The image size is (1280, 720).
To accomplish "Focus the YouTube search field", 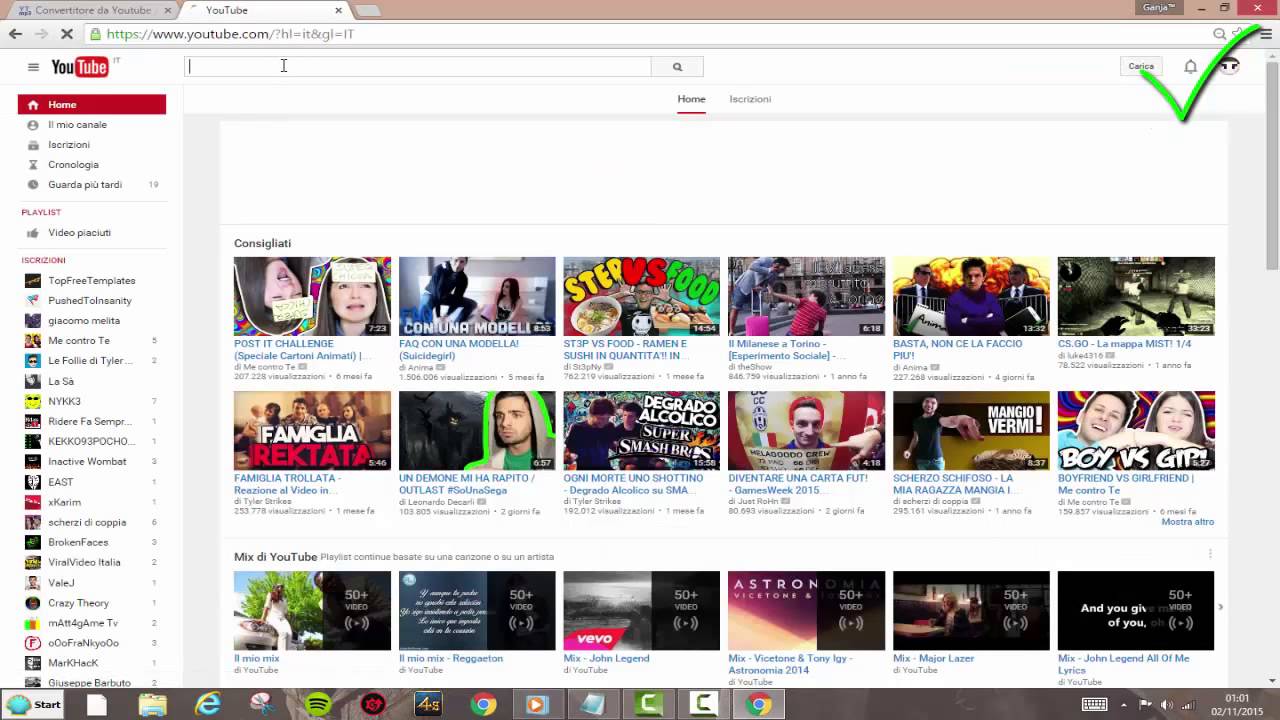I will [418, 67].
